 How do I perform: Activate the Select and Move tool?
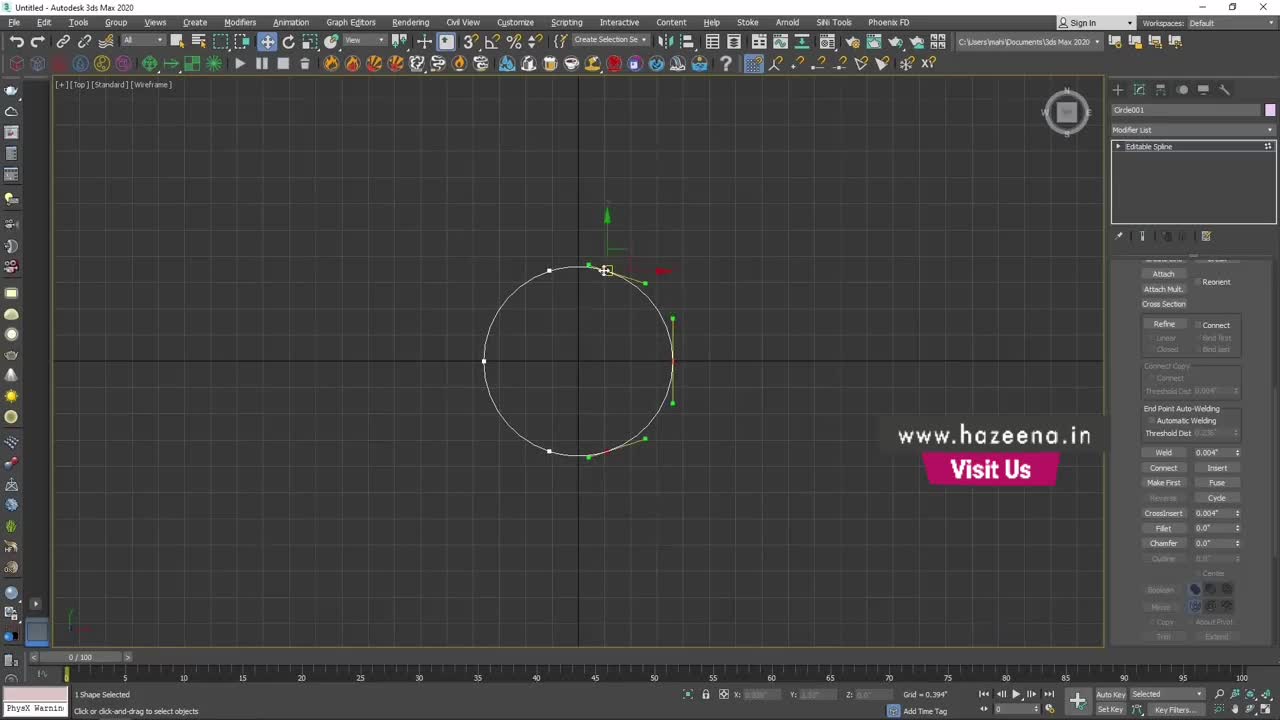pyautogui.click(x=267, y=41)
